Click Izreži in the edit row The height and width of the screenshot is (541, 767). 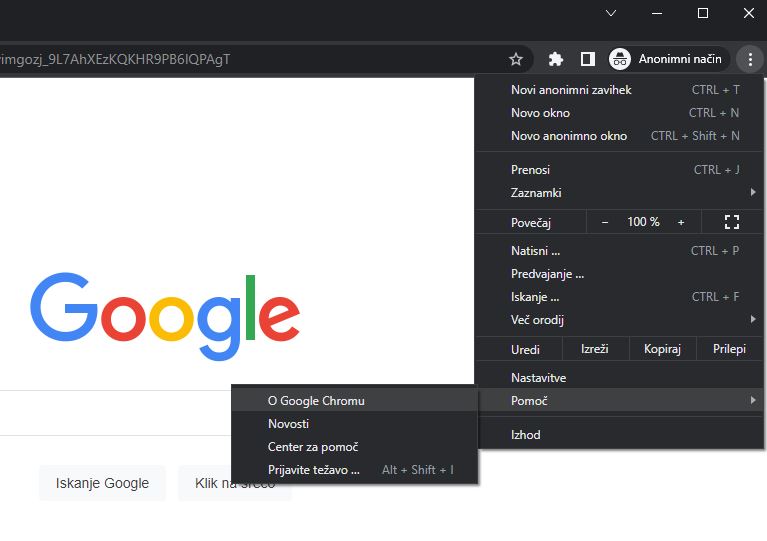pyautogui.click(x=595, y=349)
